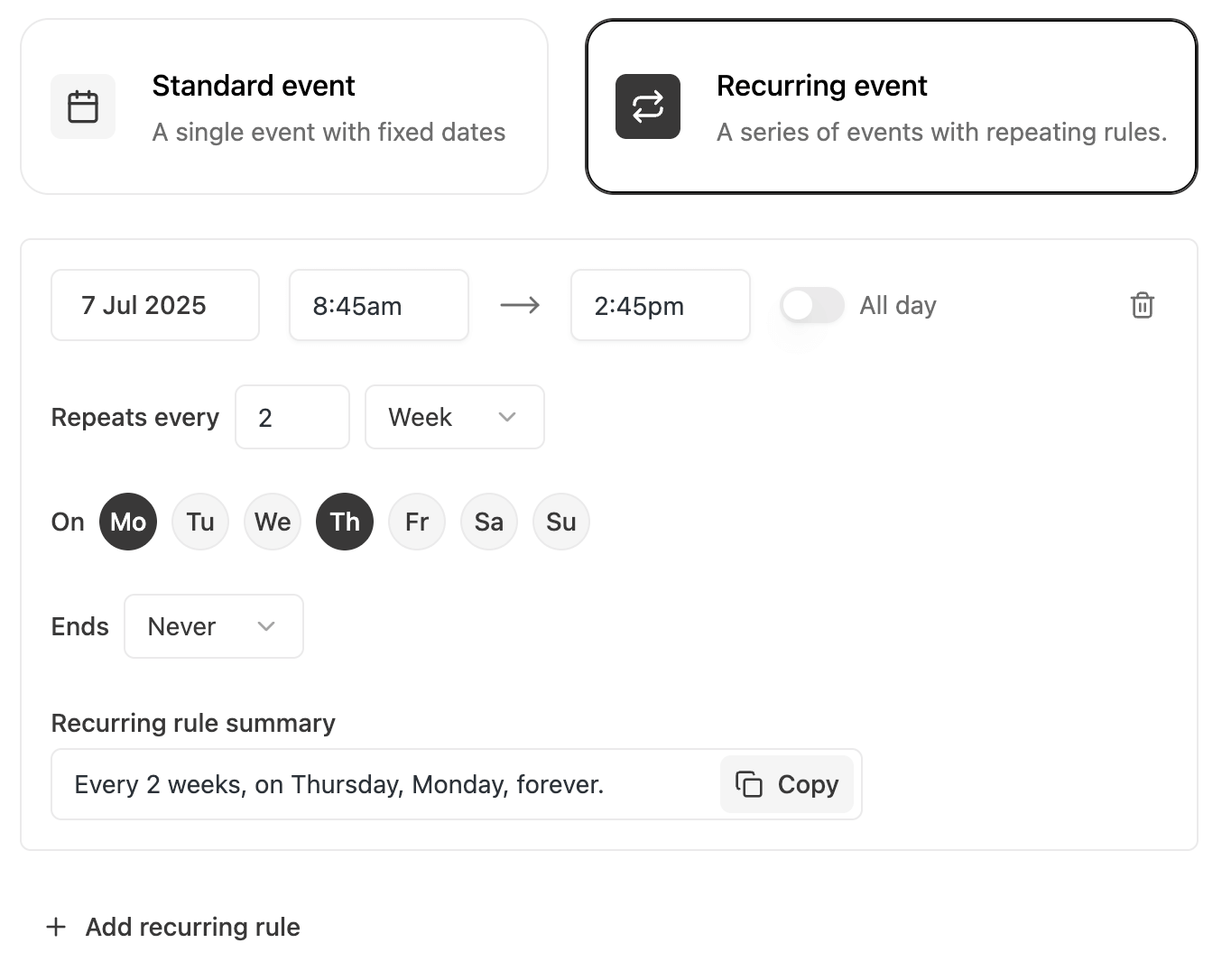Switch to Standard event type

pyautogui.click(x=285, y=108)
